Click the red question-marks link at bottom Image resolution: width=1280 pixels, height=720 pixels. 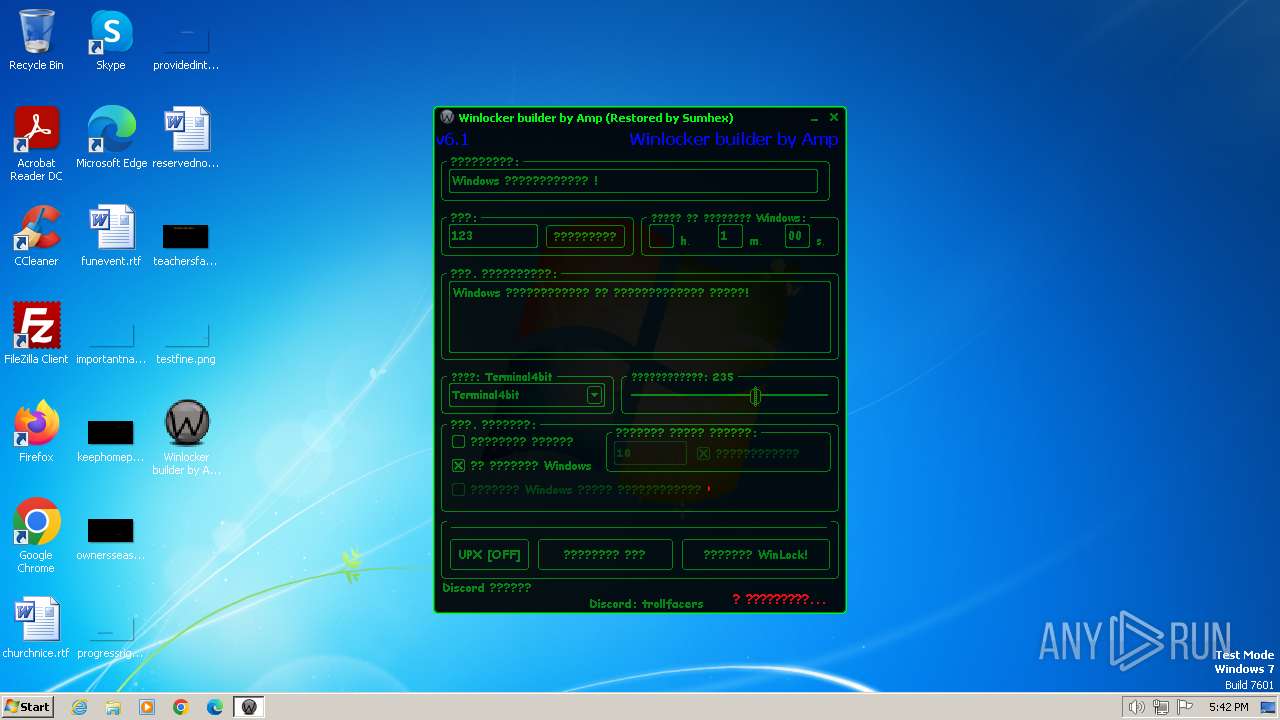(779, 599)
